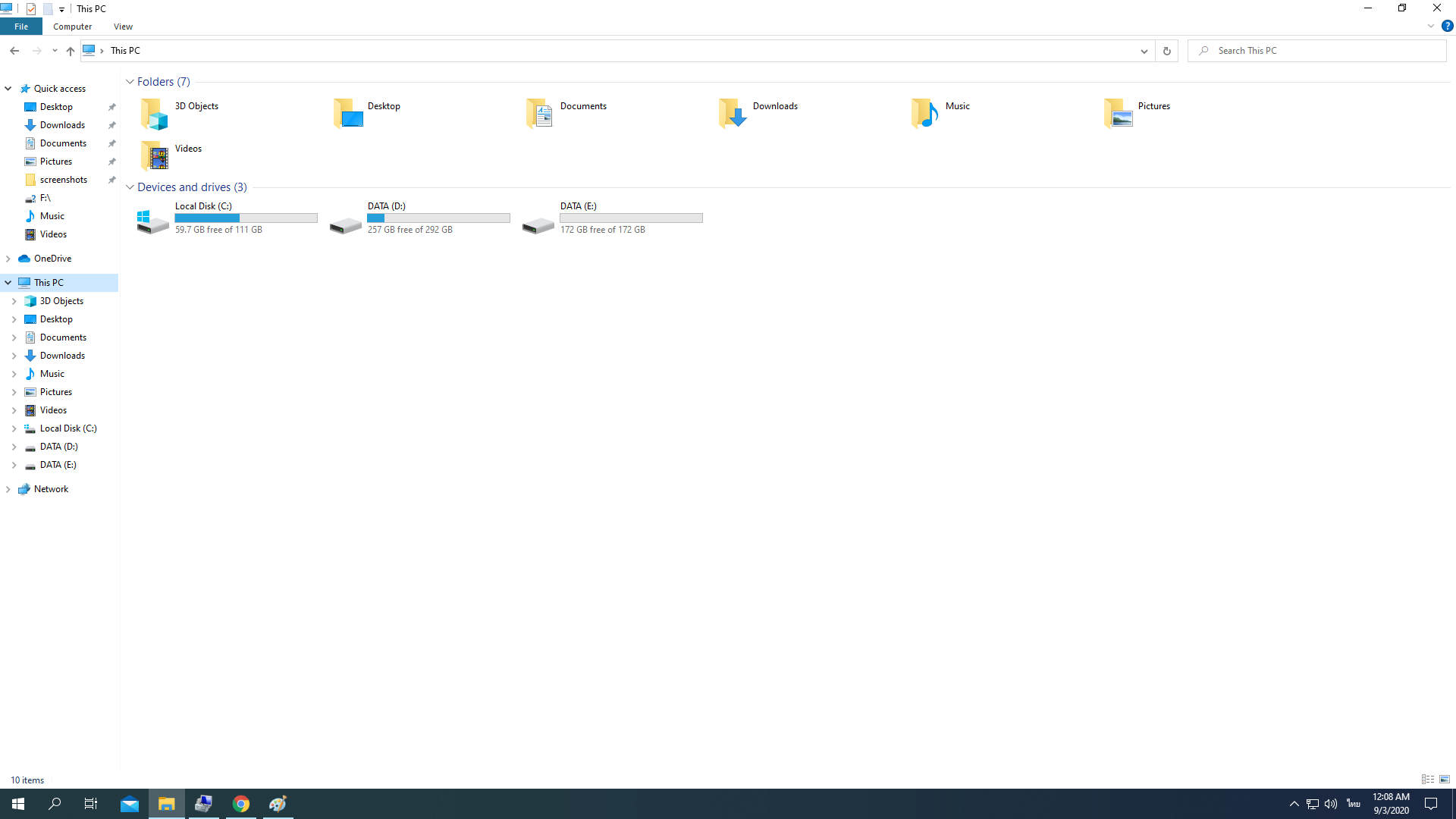
Task: Open the help question mark icon
Action: 1447,26
